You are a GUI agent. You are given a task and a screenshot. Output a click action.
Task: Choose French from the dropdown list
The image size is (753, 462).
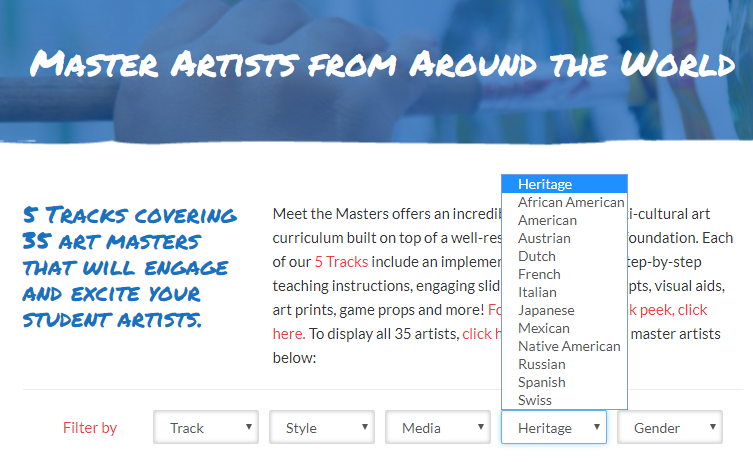564,274
